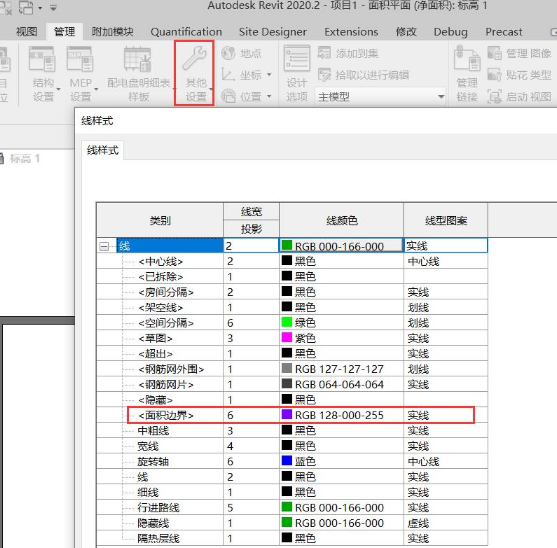Click 线颜色 column header
The width and height of the screenshot is (557, 548).
pyautogui.click(x=341, y=220)
